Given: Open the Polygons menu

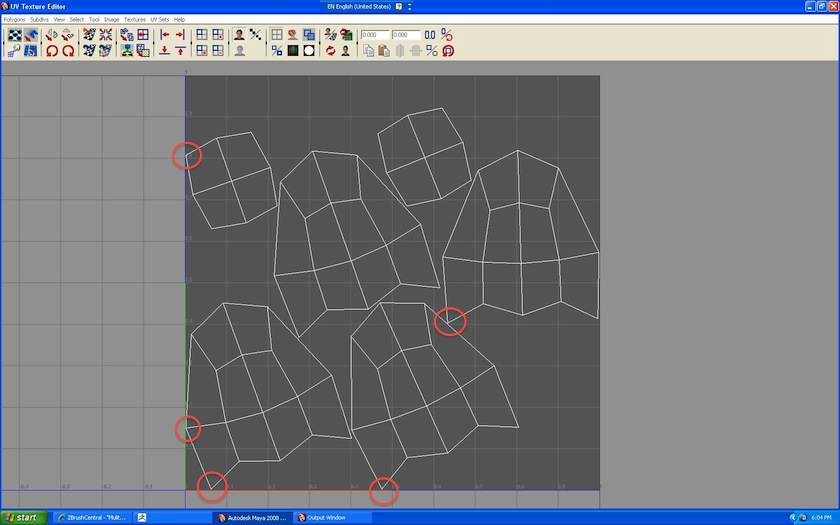Looking at the screenshot, I should [x=14, y=19].
